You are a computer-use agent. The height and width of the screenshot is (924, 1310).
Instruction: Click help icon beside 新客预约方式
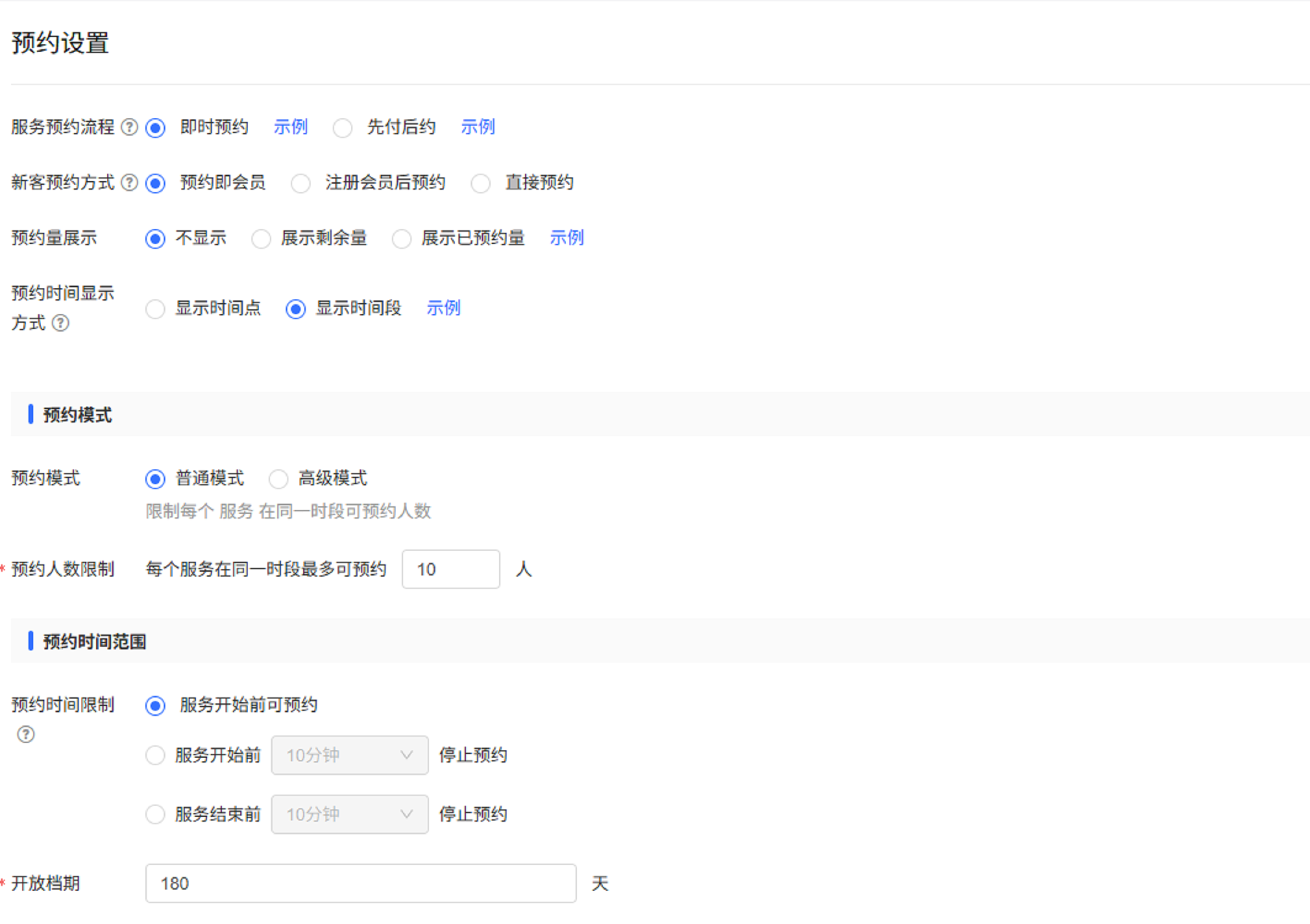pos(129,183)
